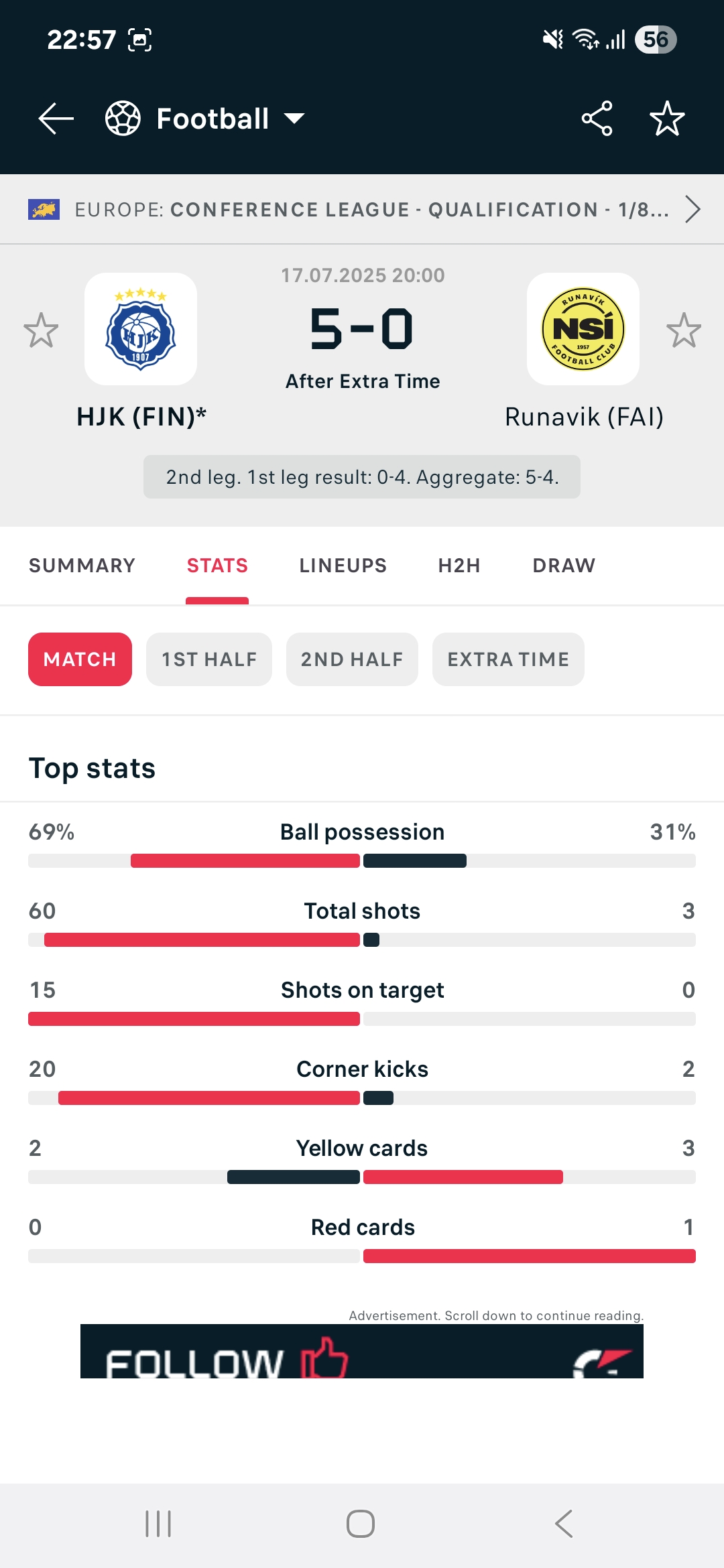This screenshot has width=724, height=1568.
Task: Switch to the LINEUPS tab
Action: [343, 566]
